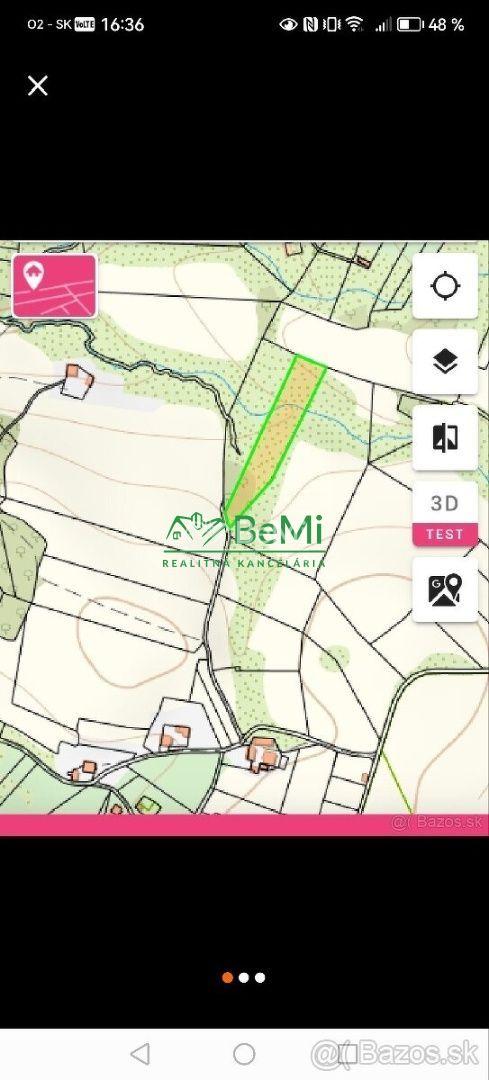Image resolution: width=489 pixels, height=1080 pixels.
Task: Jump to second photo indicator dot
Action: 244,977
